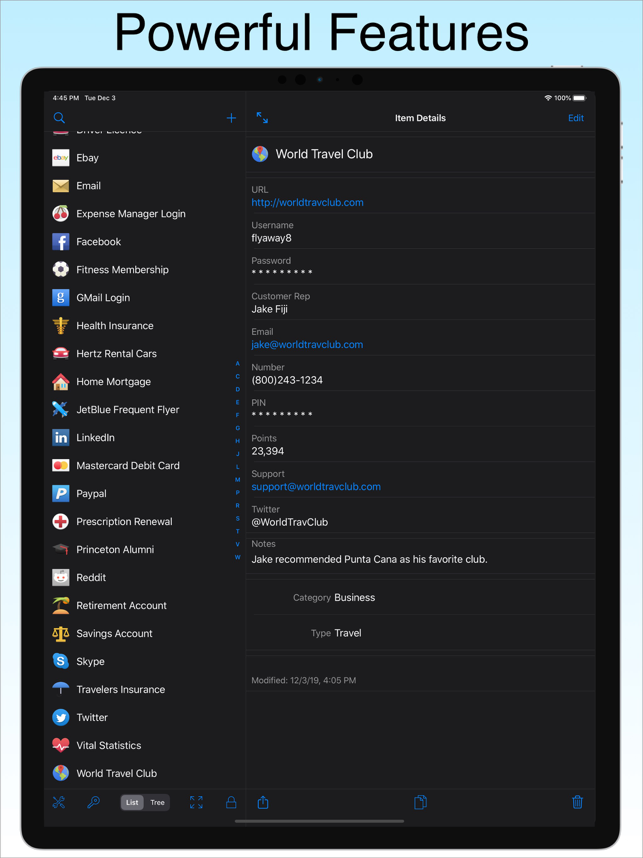The width and height of the screenshot is (643, 858).
Task: Jump to letter H in index
Action: click(x=237, y=441)
